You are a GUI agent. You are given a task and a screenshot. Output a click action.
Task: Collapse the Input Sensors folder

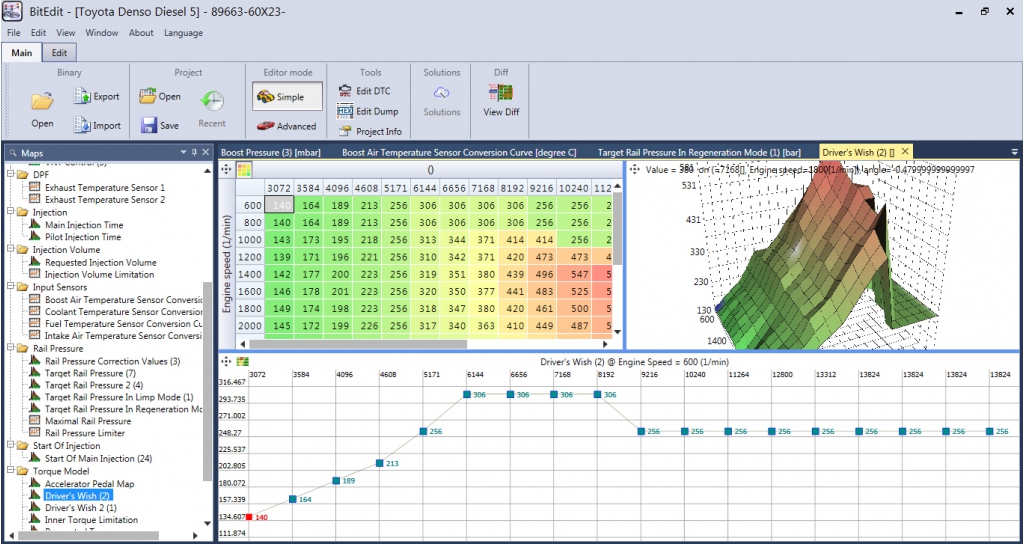tap(10, 287)
